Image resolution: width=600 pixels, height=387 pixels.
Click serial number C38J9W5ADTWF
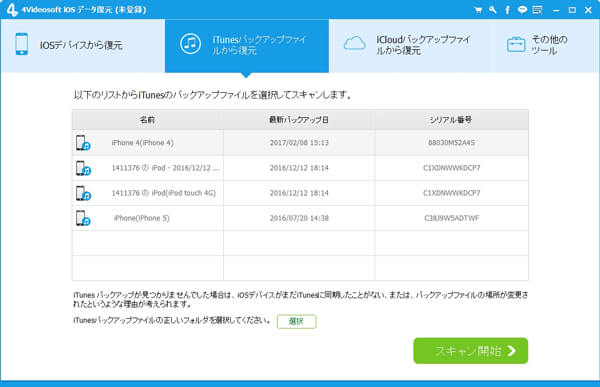point(452,218)
